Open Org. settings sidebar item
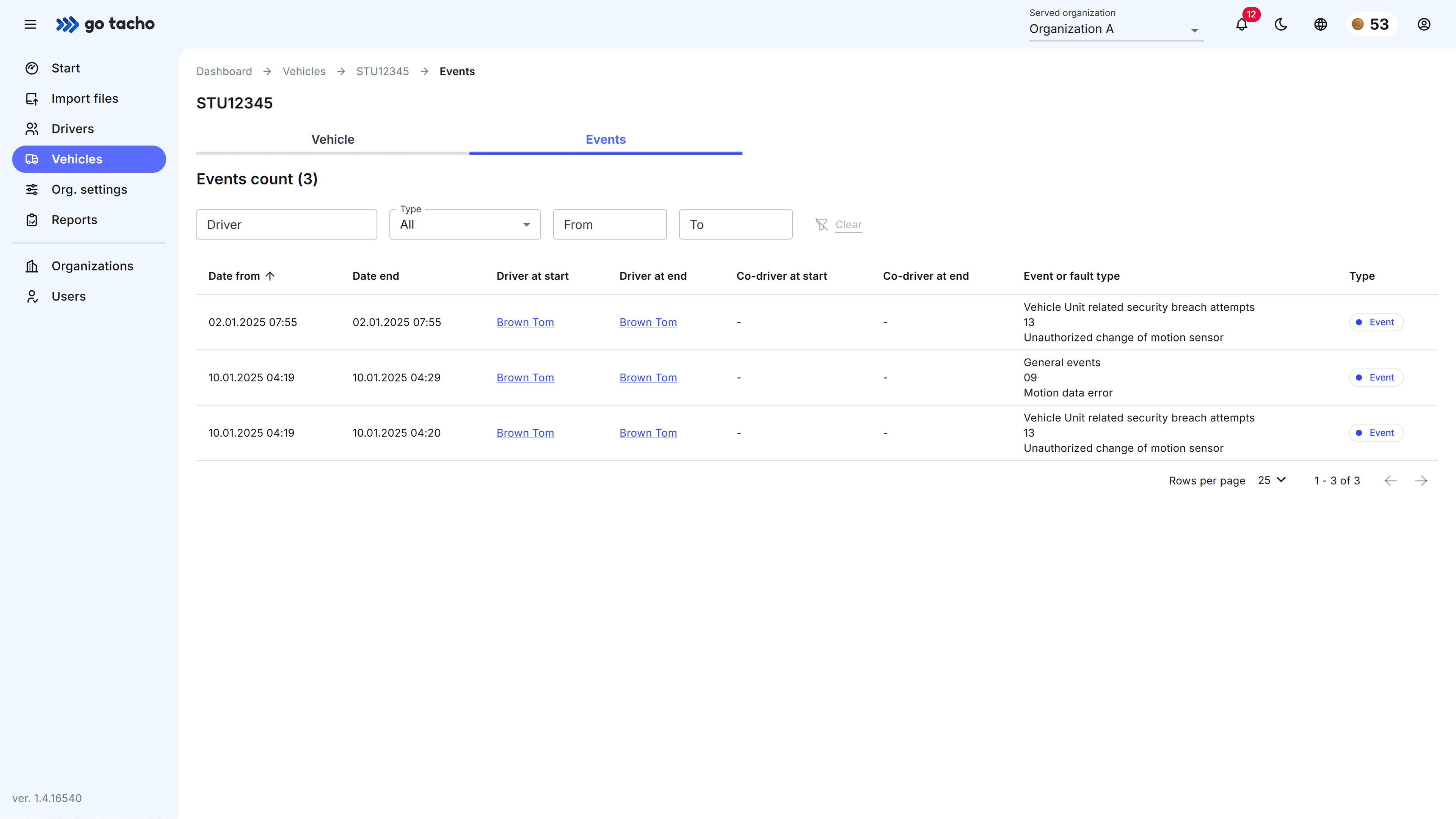Screen dimensions: 1456x819 (x=89, y=189)
